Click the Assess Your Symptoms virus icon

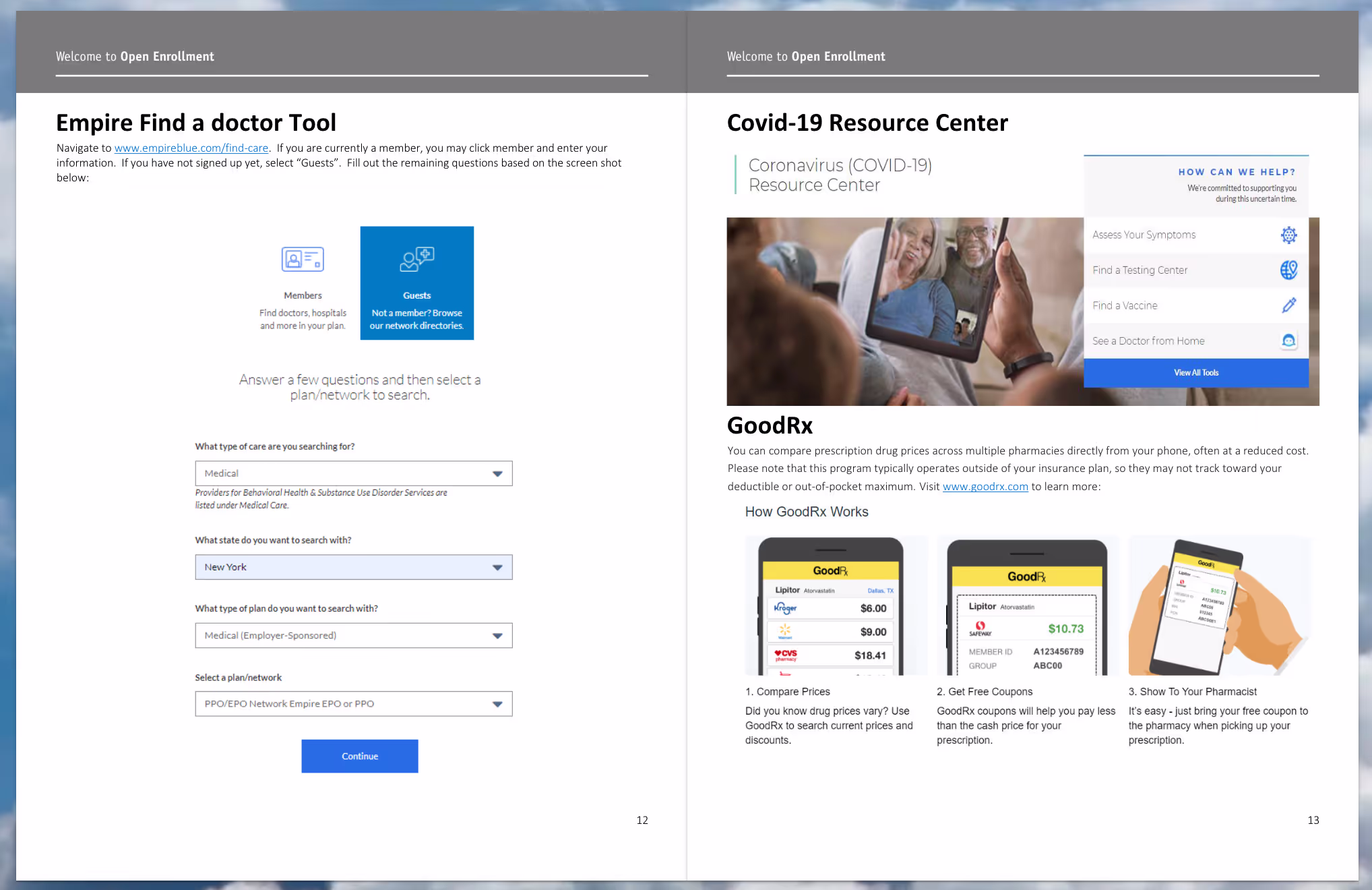pyautogui.click(x=1288, y=235)
